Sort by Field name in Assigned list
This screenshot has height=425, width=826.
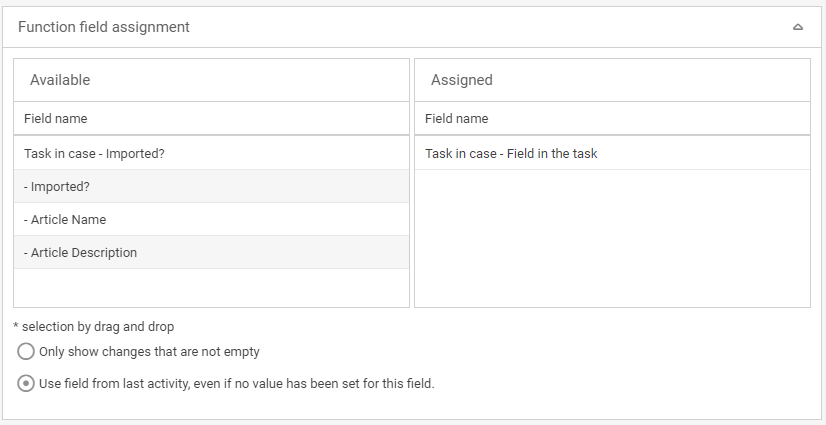pyautogui.click(x=457, y=118)
